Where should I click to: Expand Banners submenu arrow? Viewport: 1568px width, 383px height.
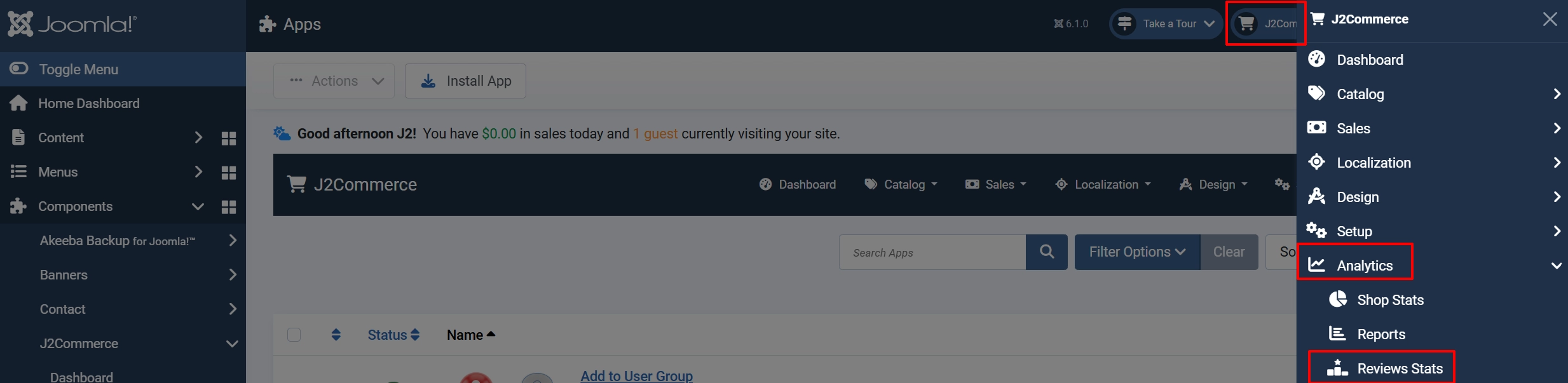coord(233,274)
